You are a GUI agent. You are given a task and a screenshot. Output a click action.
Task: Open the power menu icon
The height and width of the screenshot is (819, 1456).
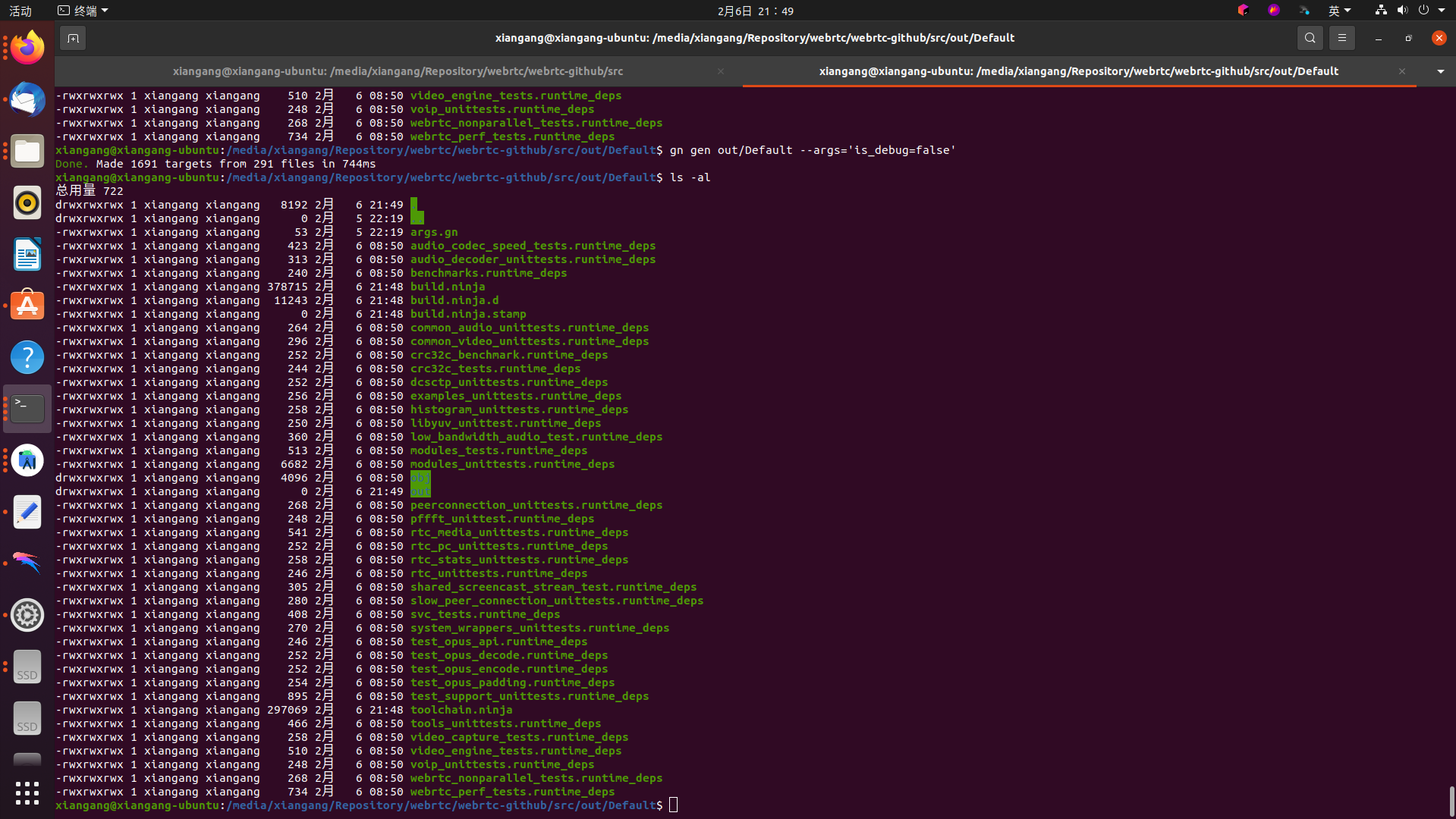(x=1423, y=11)
